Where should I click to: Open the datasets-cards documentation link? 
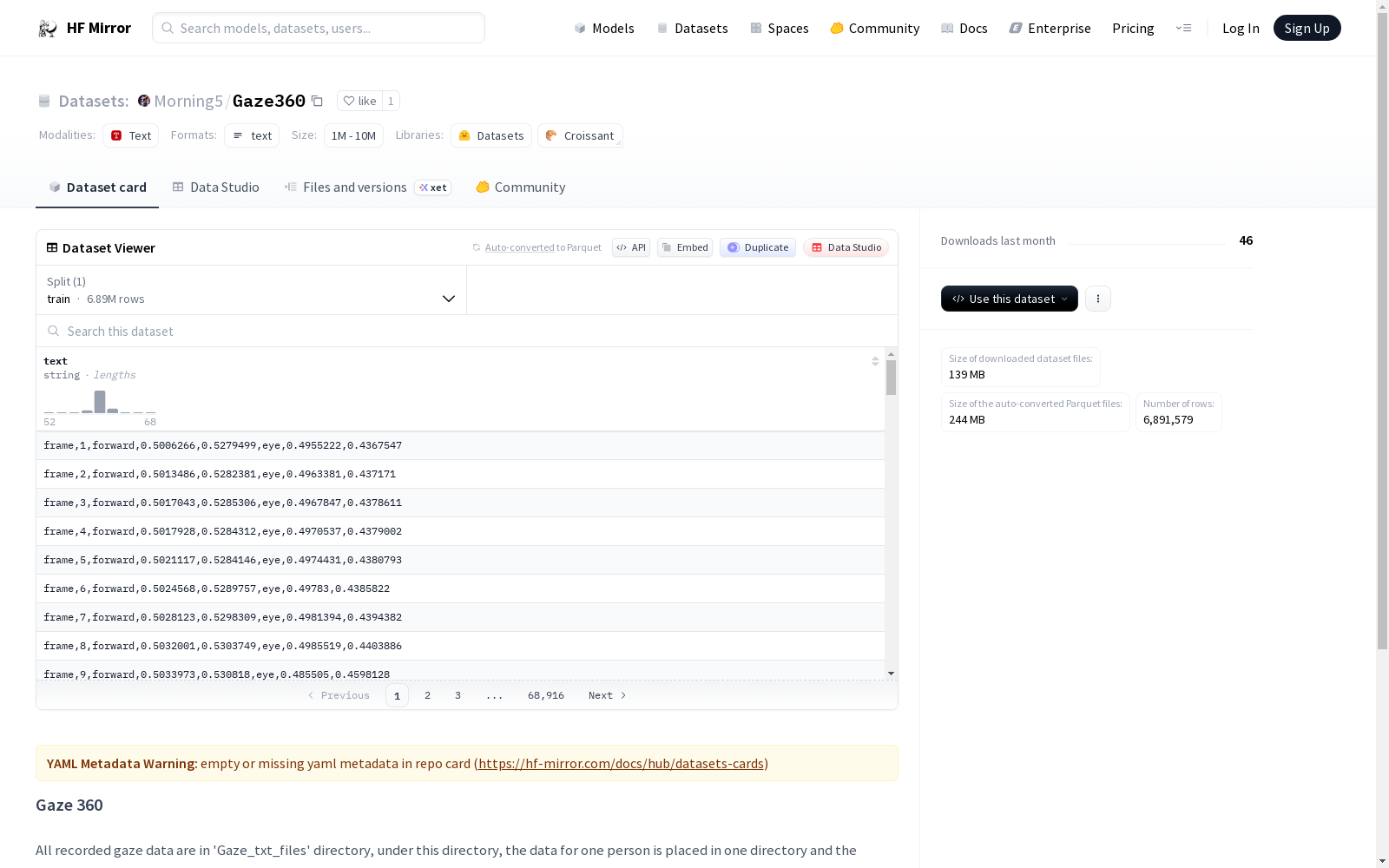621,764
